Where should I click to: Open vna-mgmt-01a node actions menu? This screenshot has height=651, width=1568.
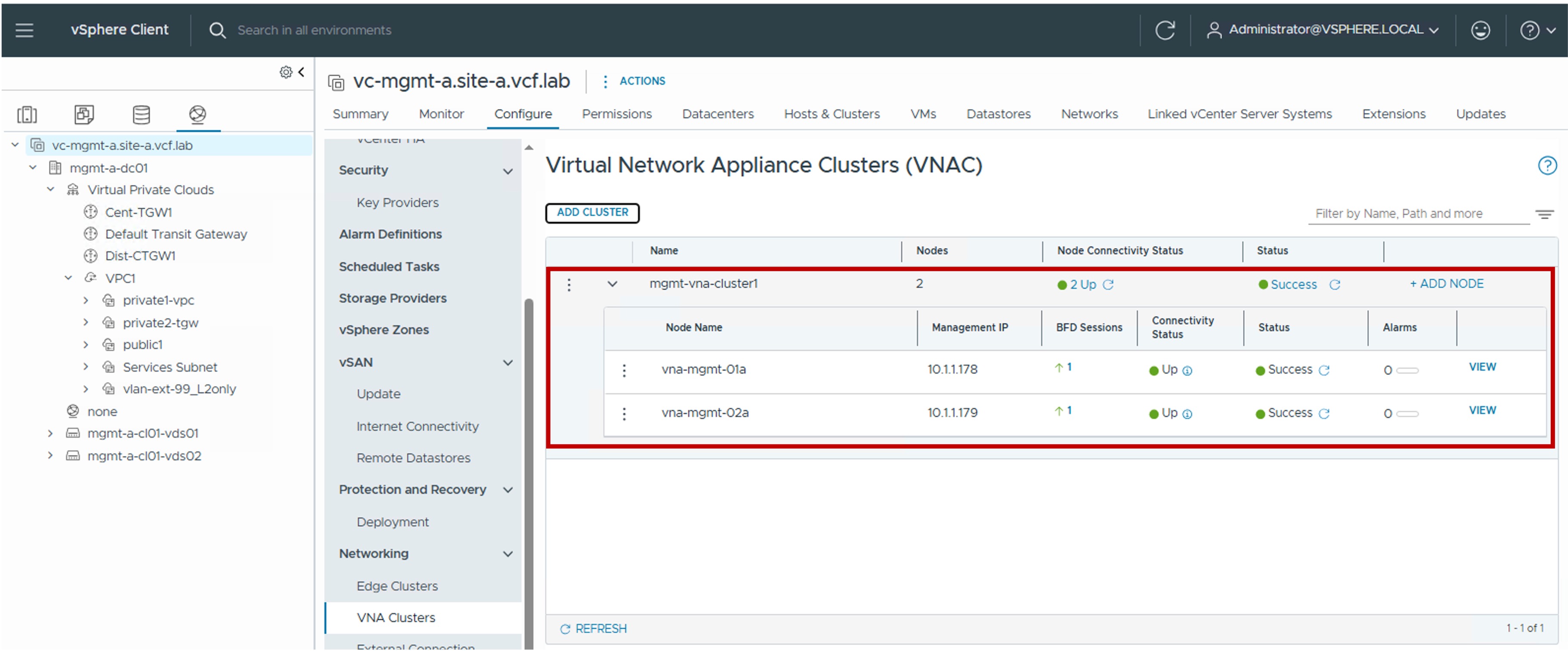[624, 370]
